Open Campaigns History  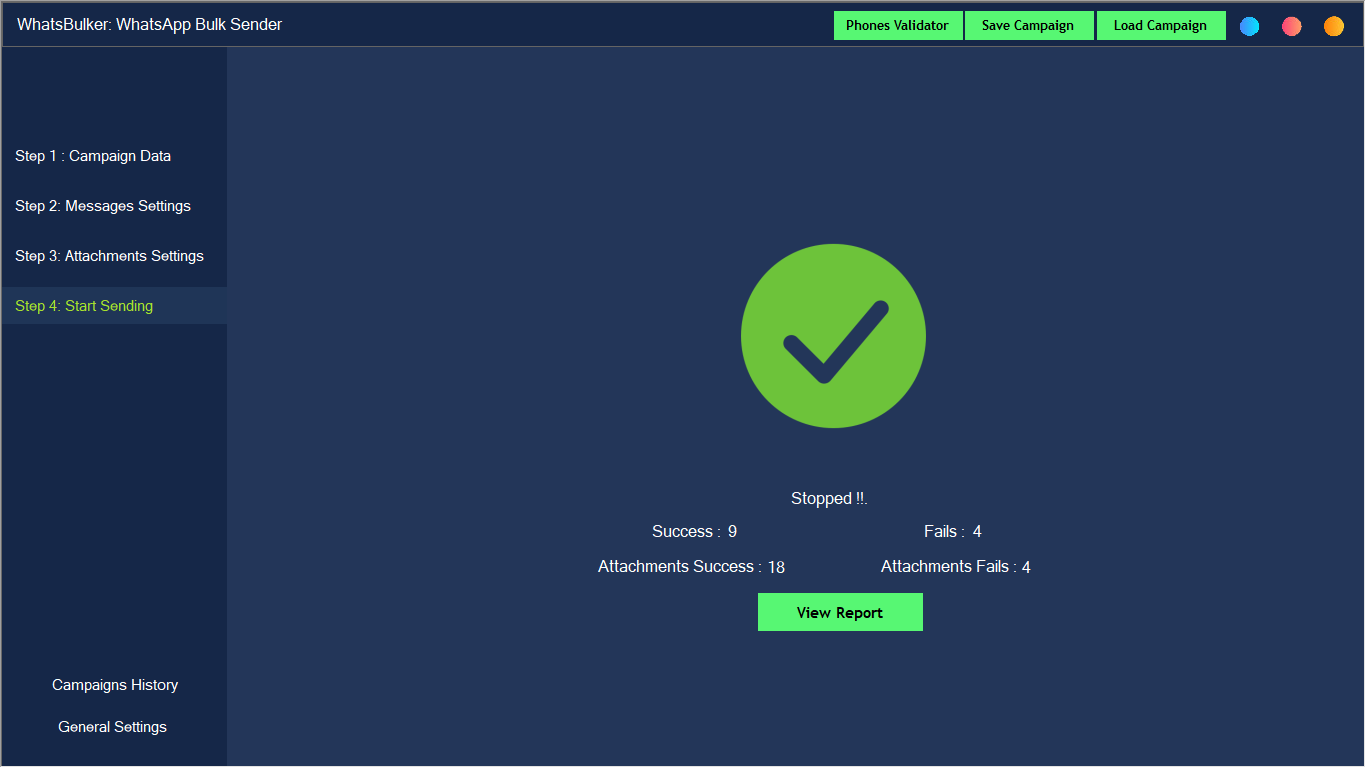click(x=115, y=685)
